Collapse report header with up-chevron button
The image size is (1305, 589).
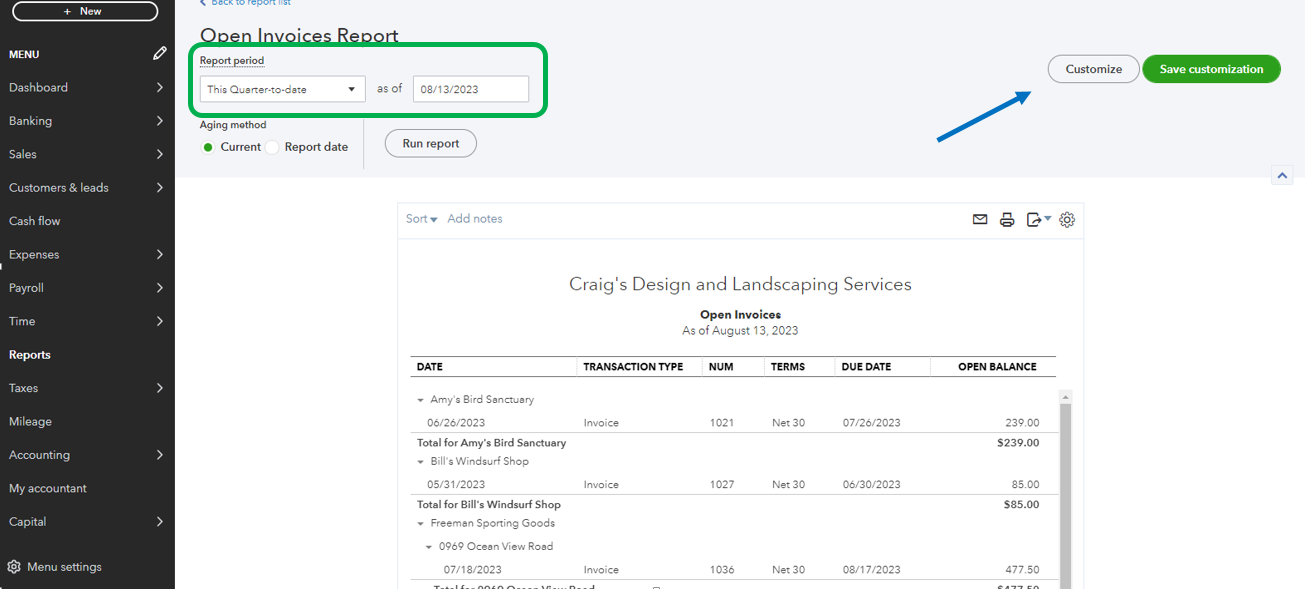pyautogui.click(x=1282, y=175)
